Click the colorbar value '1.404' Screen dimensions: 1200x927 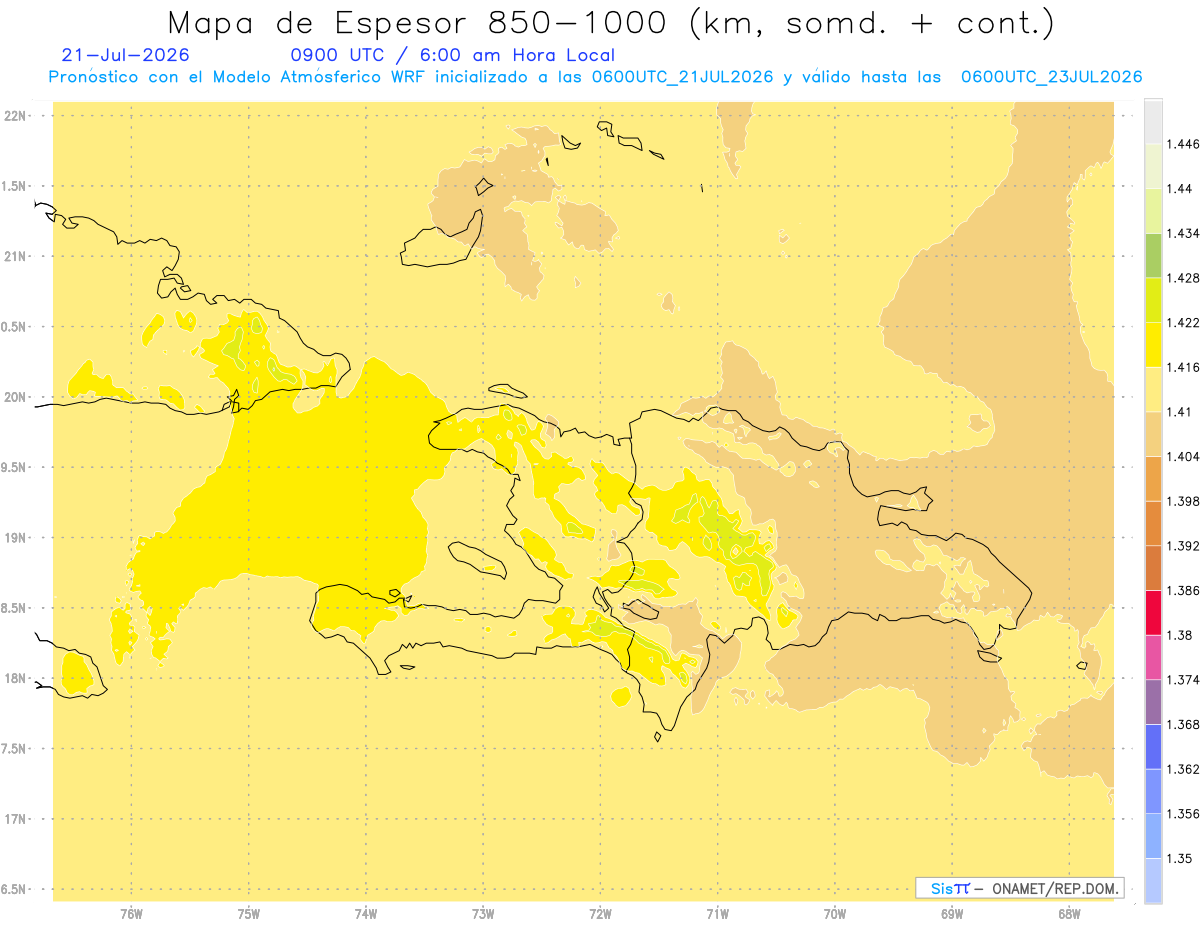pos(1184,456)
